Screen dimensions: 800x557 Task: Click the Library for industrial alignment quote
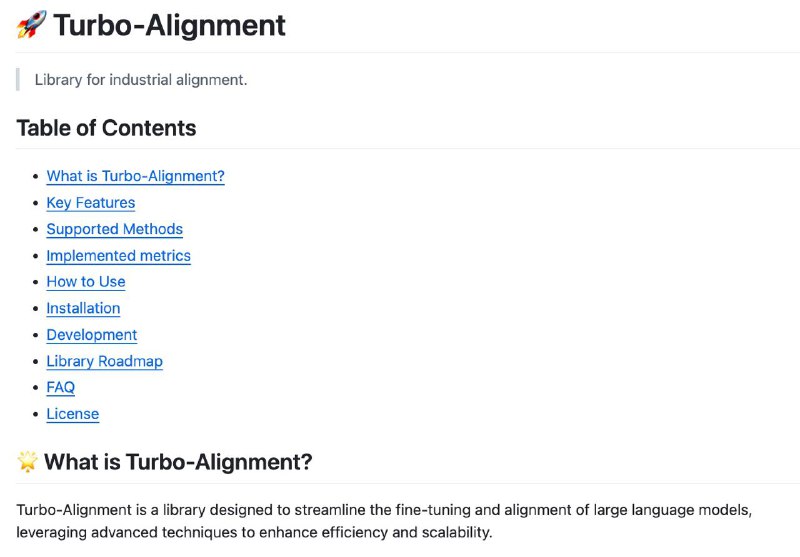pos(141,80)
